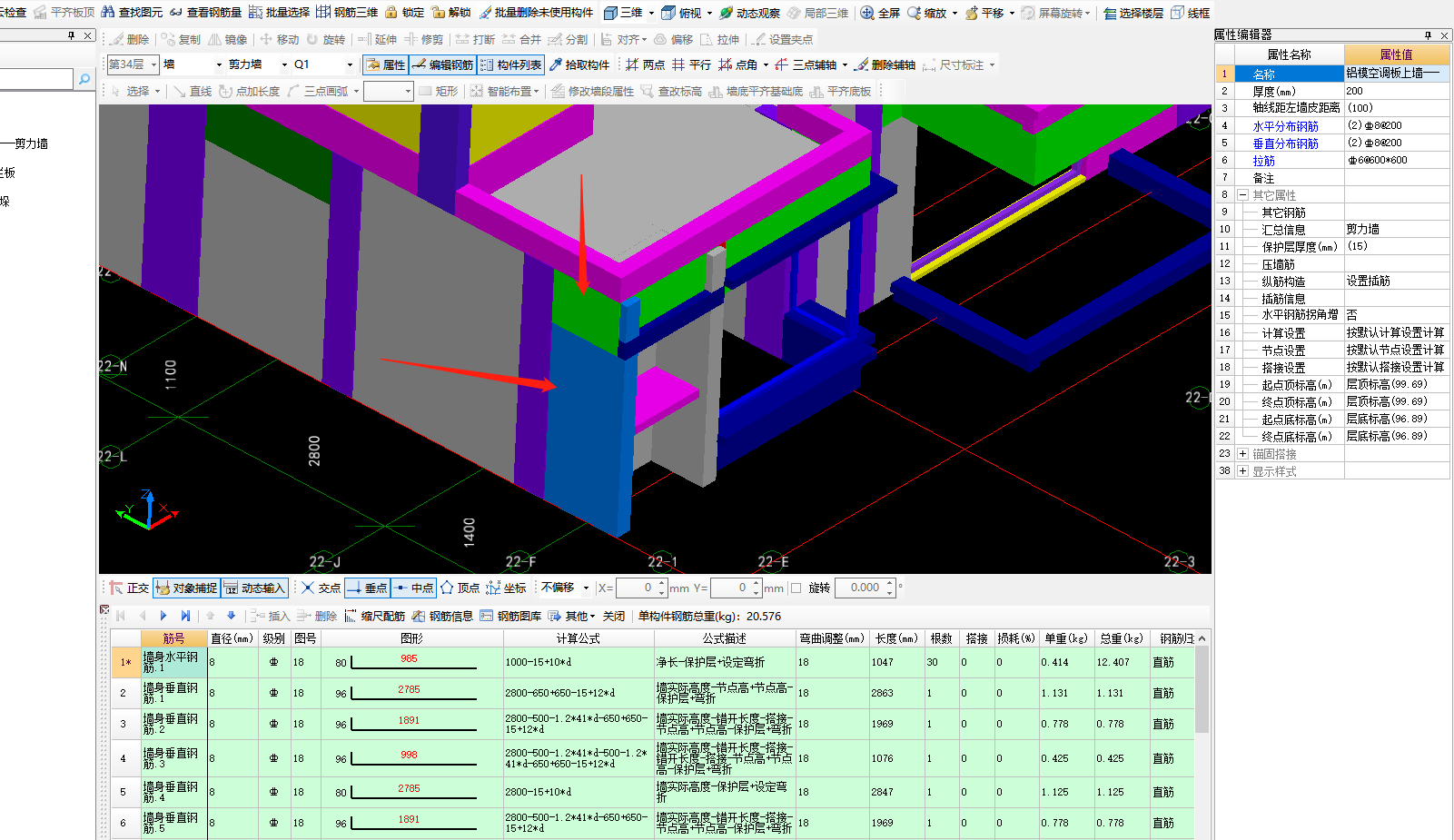Toggle 动态输入 mode
Image resolution: width=1454 pixels, height=840 pixels.
tap(254, 588)
